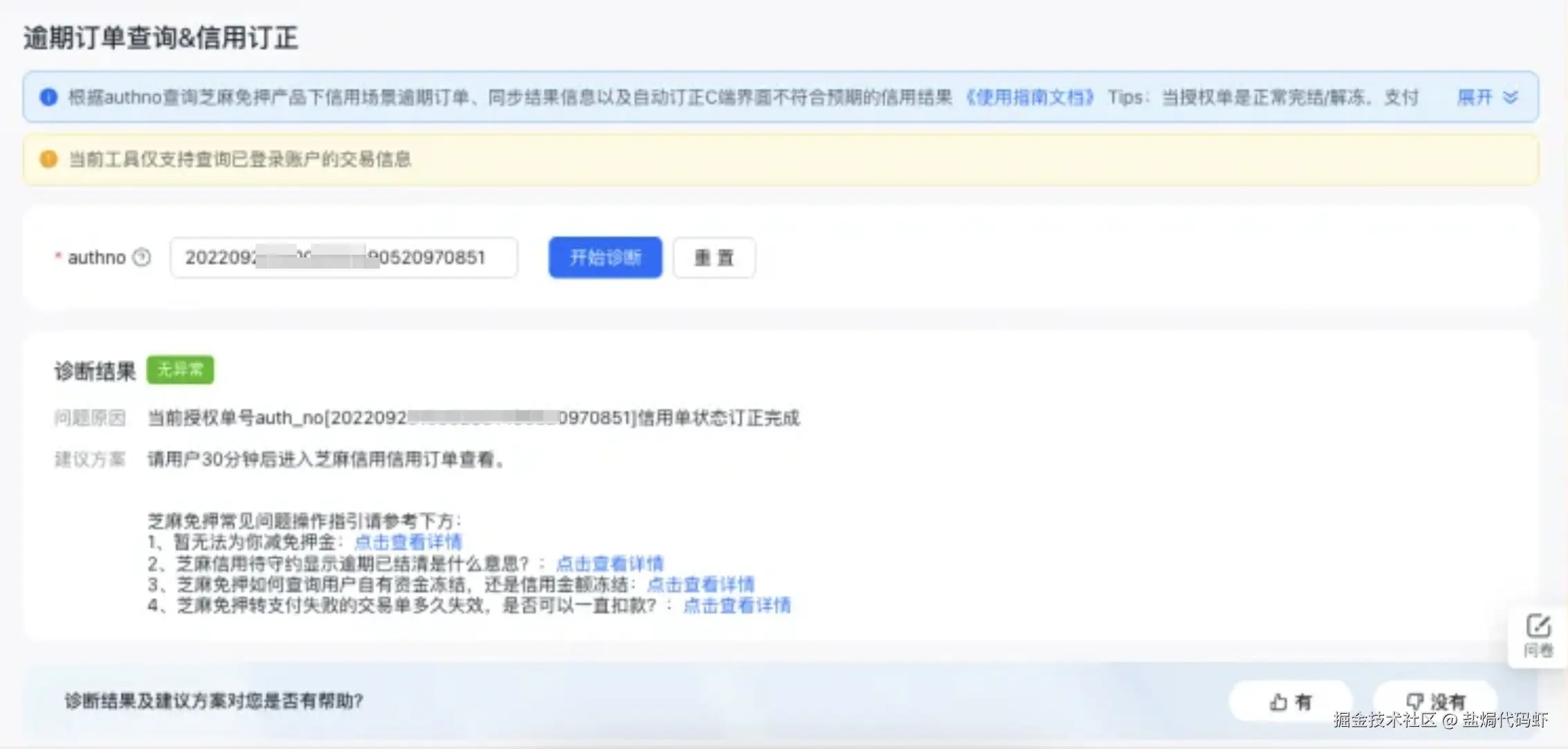Viewport: 1568px width, 749px height.
Task: Click the 逾期订单查询&信用订正 page title
Action: (x=161, y=37)
